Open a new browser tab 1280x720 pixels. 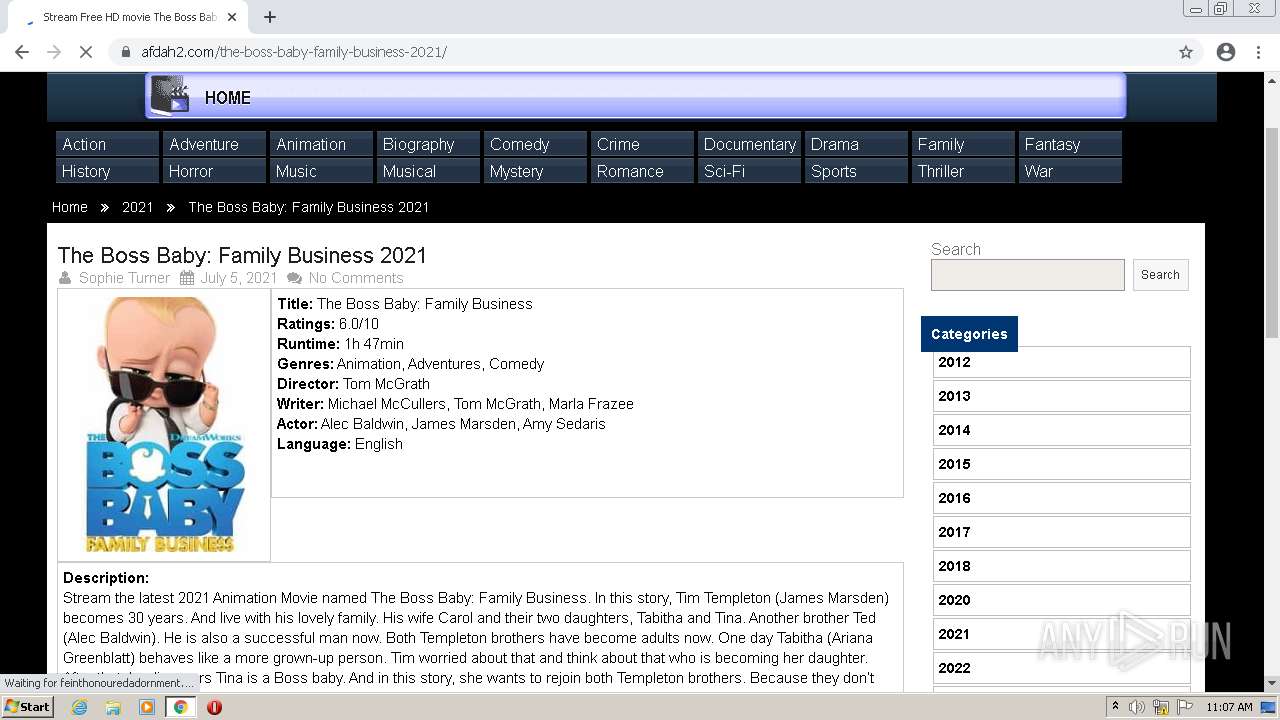click(270, 17)
